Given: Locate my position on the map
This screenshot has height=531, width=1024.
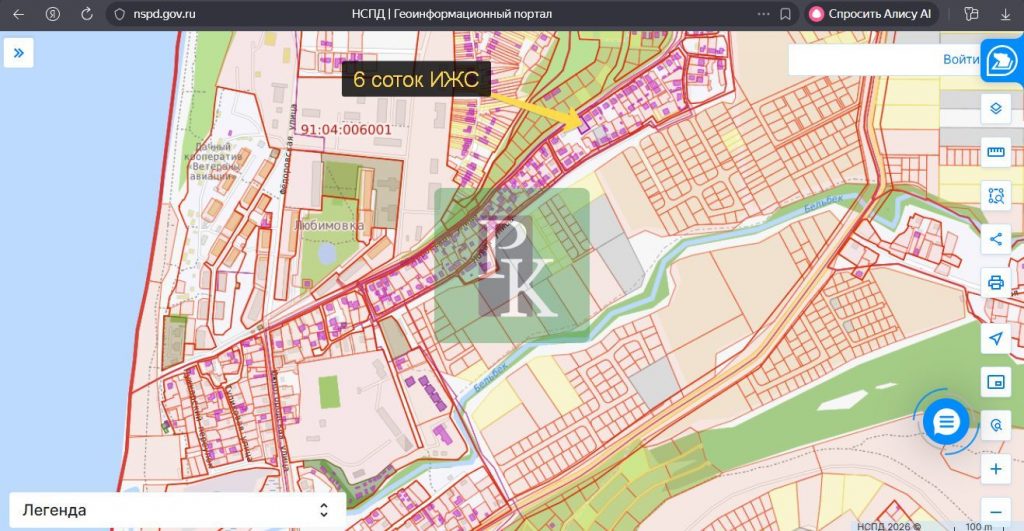Looking at the screenshot, I should pyautogui.click(x=995, y=339).
